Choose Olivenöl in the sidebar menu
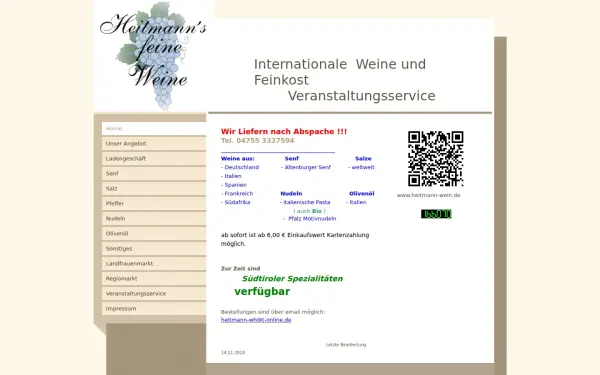600x375 pixels. (154, 233)
